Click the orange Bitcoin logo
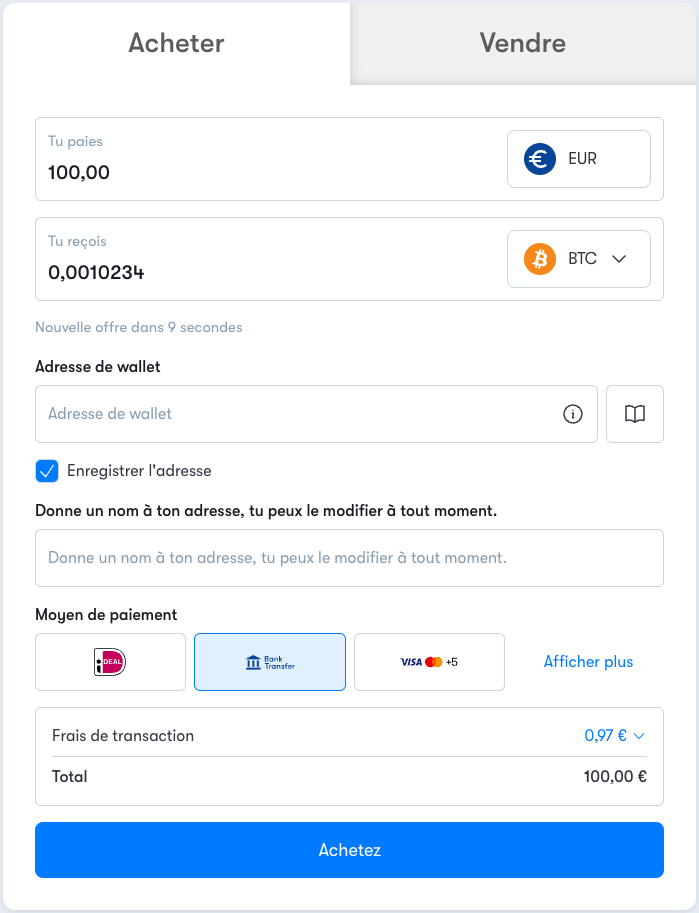 (540, 259)
